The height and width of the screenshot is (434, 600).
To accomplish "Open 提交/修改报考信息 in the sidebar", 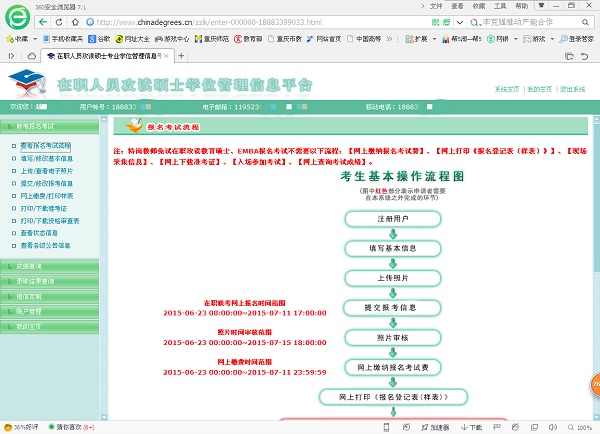I will click(x=47, y=184).
